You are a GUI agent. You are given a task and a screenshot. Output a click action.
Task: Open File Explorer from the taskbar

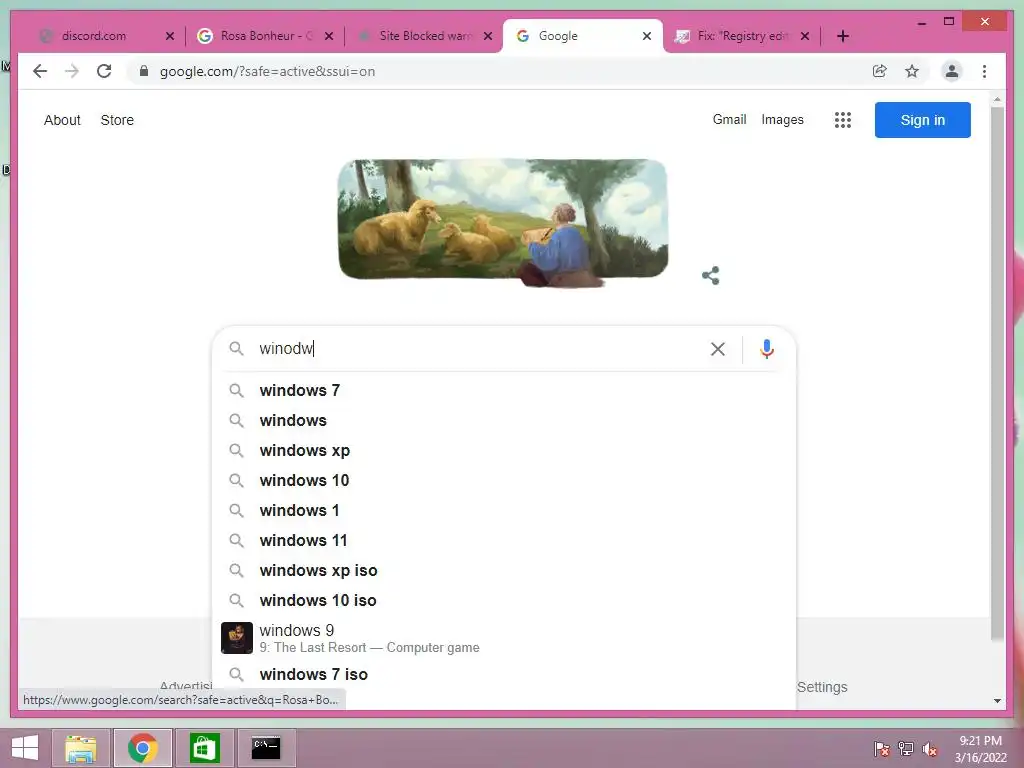(x=80, y=748)
